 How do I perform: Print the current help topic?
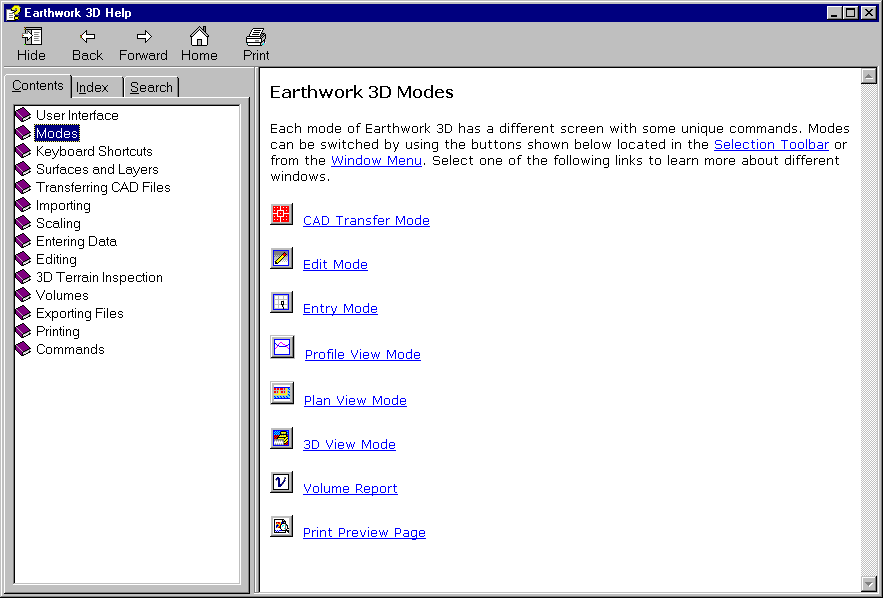pos(256,44)
